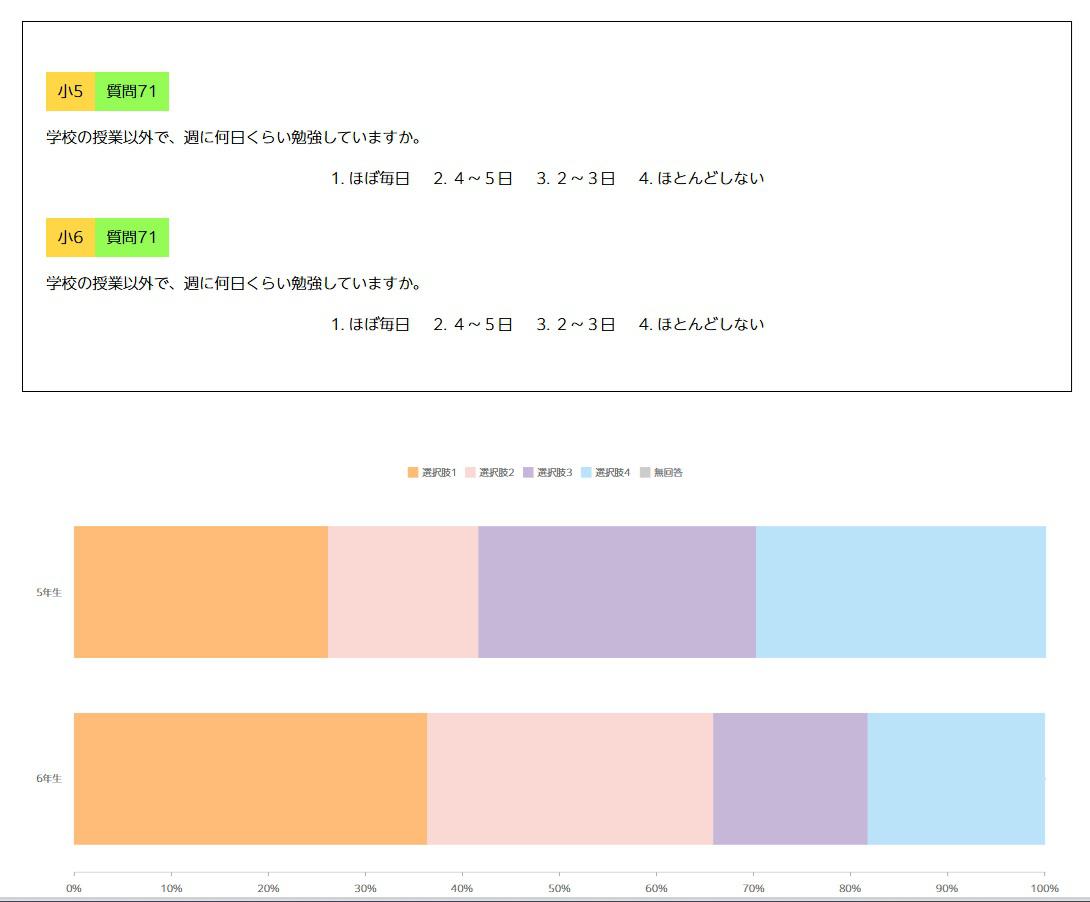Screen dimensions: 1090x902
Task: Click the purple segment of the 6年生 bar
Action: pyautogui.click(x=790, y=777)
